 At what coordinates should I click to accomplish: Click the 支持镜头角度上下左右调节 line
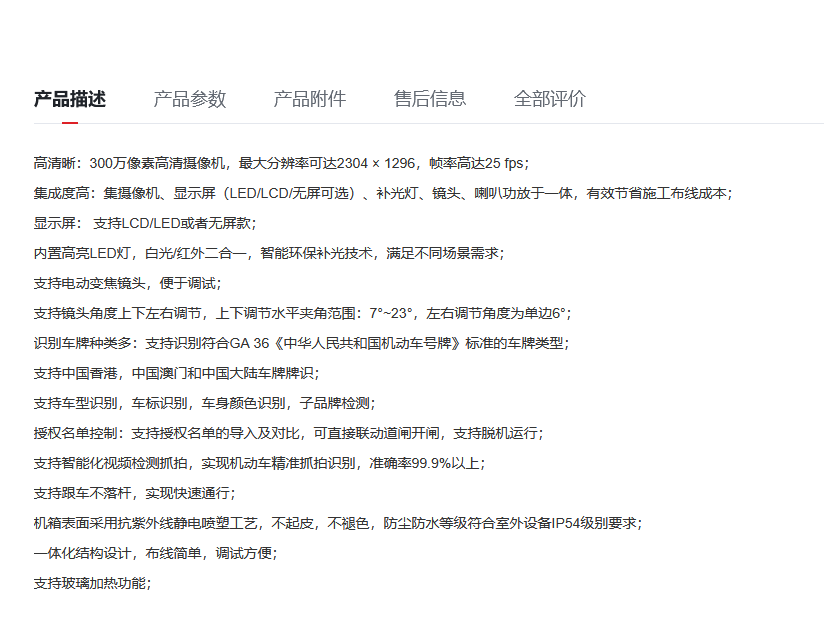302,313
